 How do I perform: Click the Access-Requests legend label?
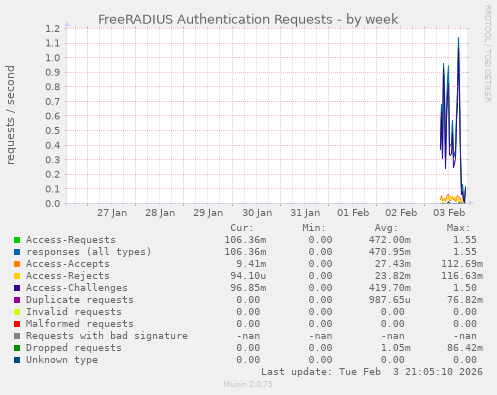[x=71, y=240]
